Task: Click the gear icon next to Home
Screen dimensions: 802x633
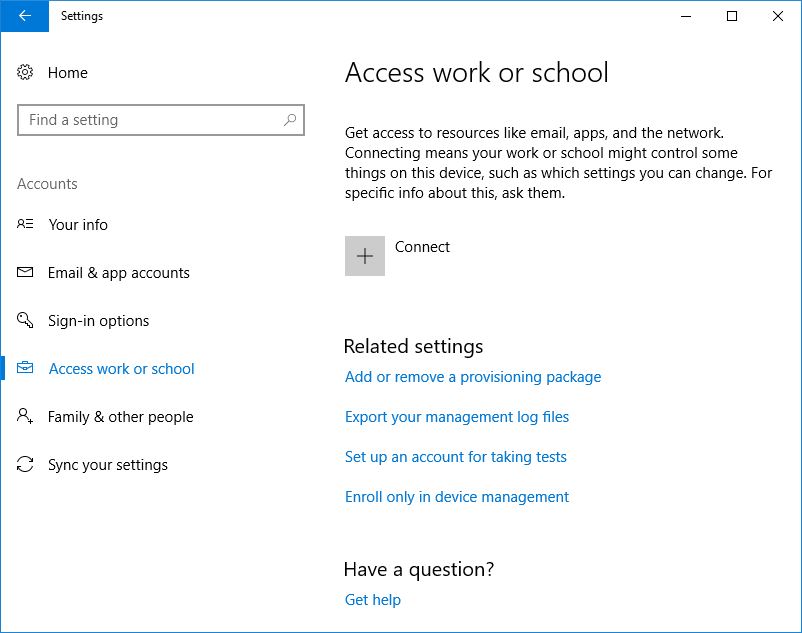Action: [25, 72]
